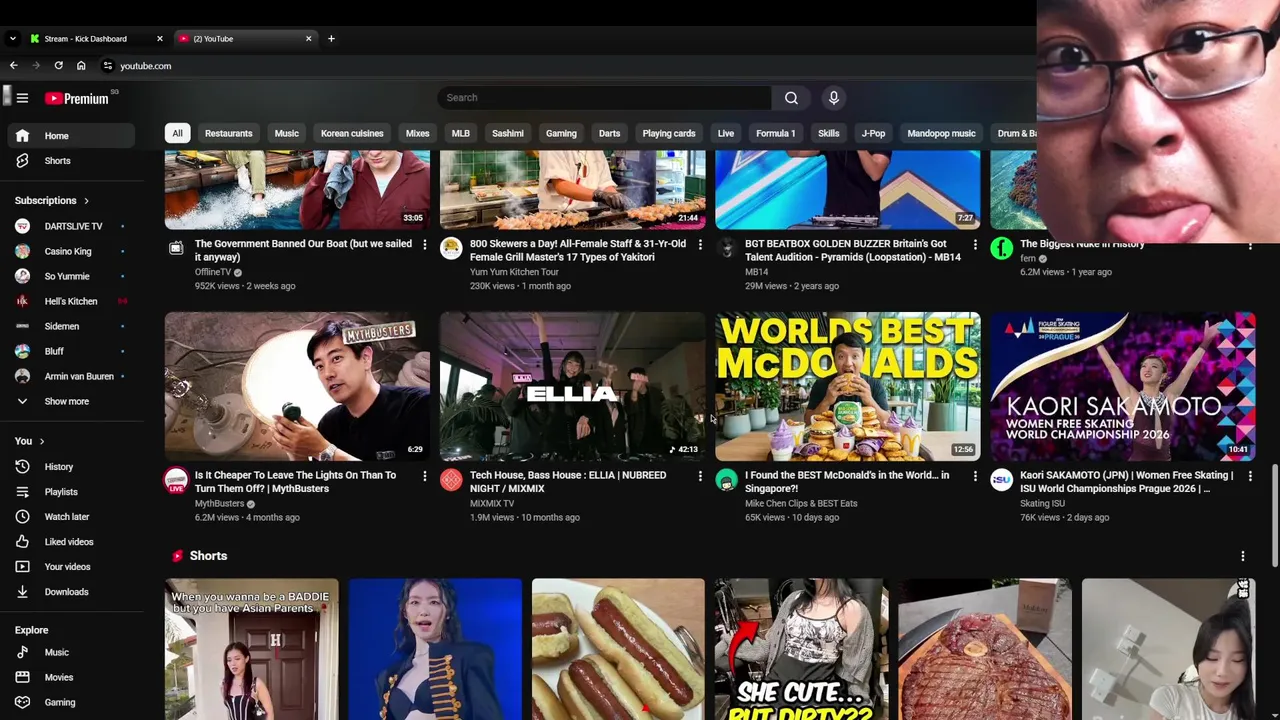Image resolution: width=1280 pixels, height=720 pixels.
Task: Open Shorts in the sidebar
Action: [x=70, y=161]
